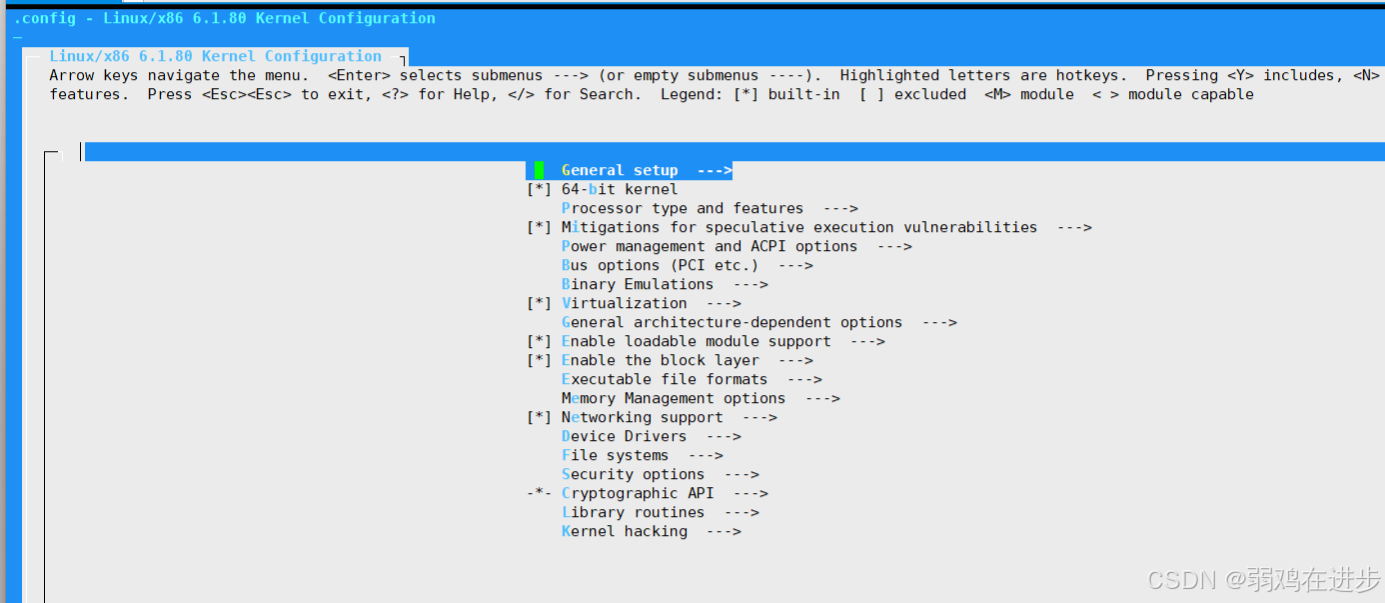Expand arrow after Virtualization
Viewport: 1385px width, 603px height.
tap(724, 303)
